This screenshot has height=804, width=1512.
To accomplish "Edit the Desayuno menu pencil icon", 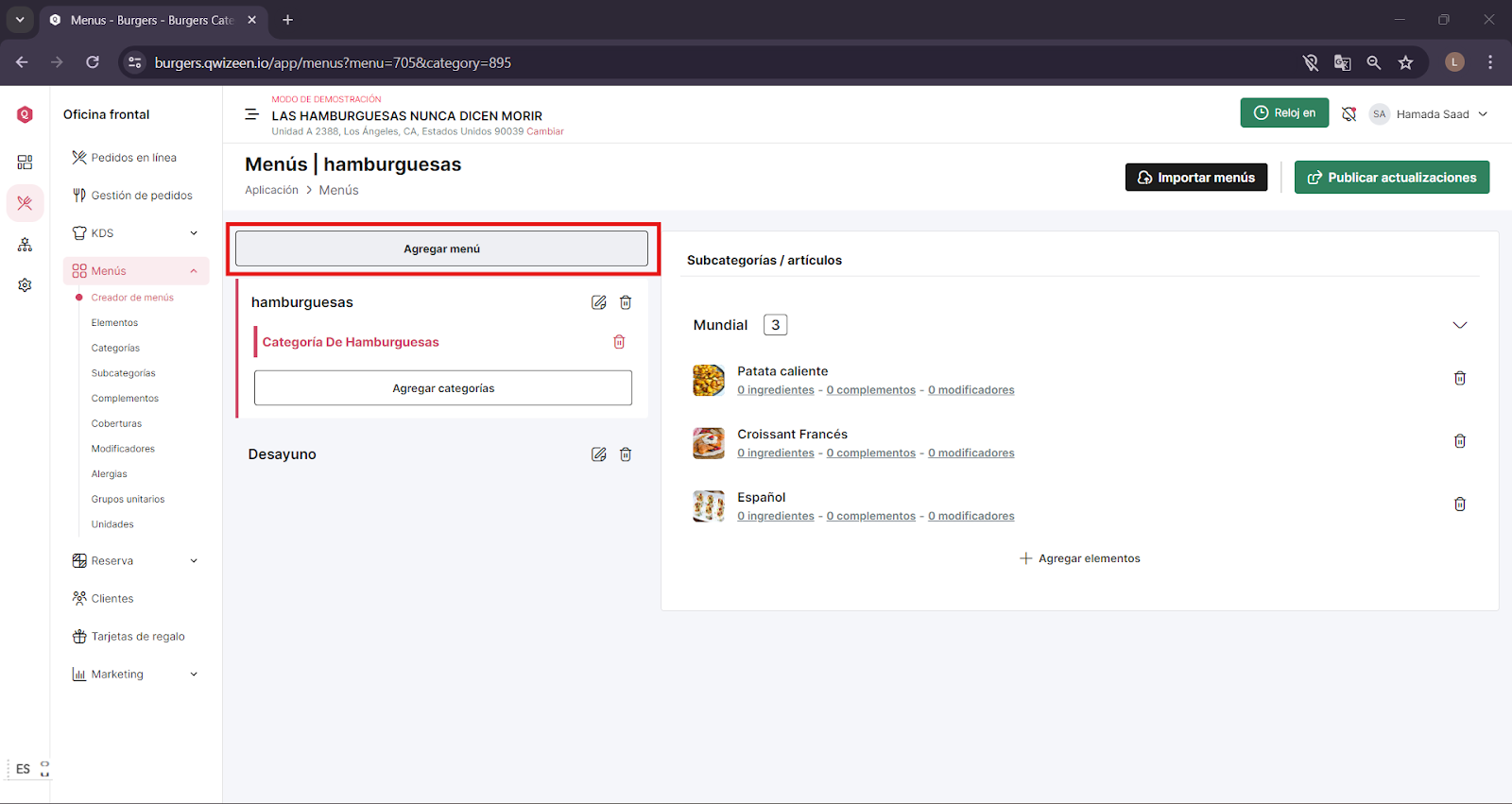I will [x=598, y=454].
